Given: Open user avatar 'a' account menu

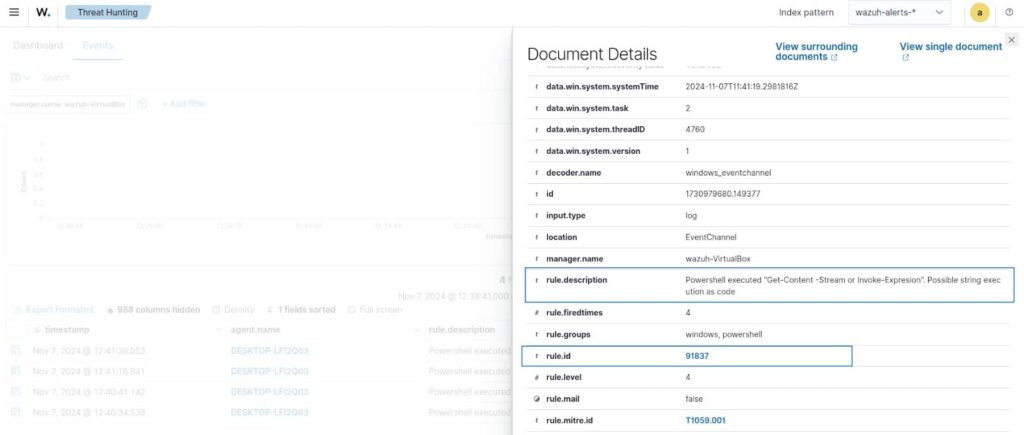Looking at the screenshot, I should (x=980, y=13).
